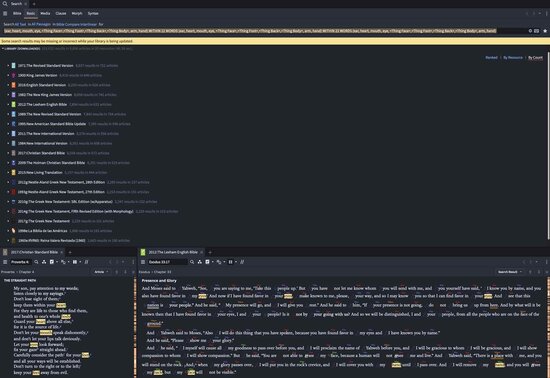
Task: Switch to the 2017 Christian Standard Bible tab
Action: click(x=34, y=252)
